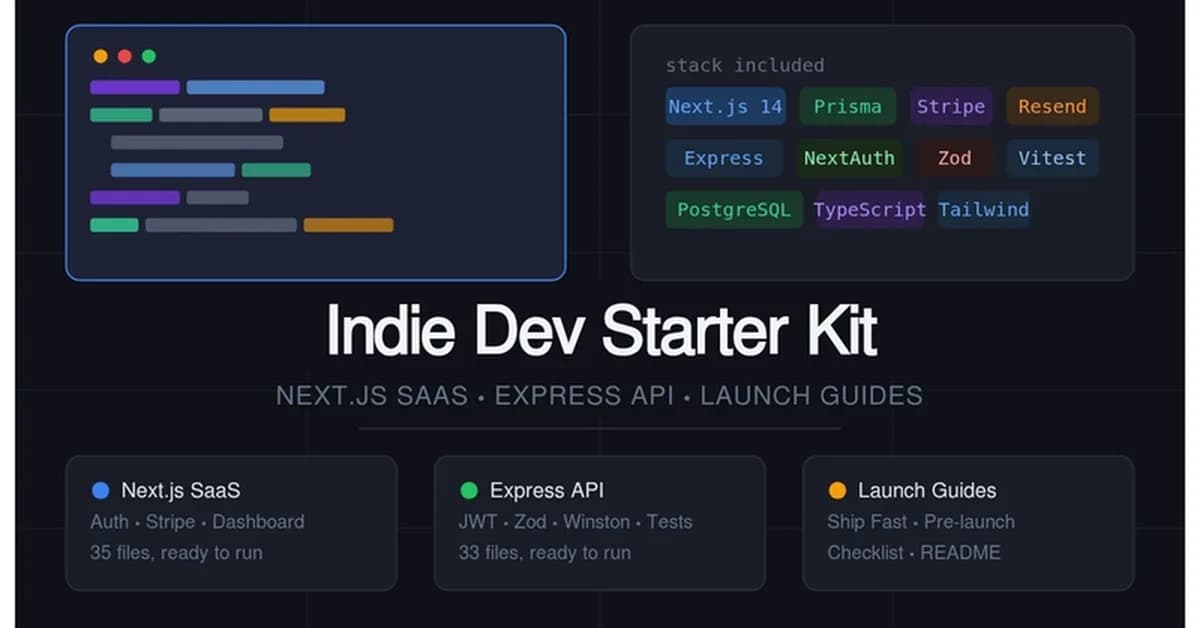
Task: Switch to the Tailwind badge
Action: coord(984,210)
